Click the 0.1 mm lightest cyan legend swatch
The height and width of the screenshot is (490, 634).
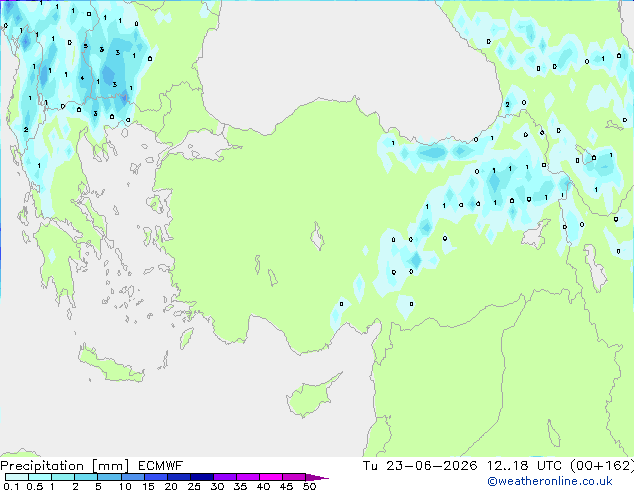pos(17,477)
